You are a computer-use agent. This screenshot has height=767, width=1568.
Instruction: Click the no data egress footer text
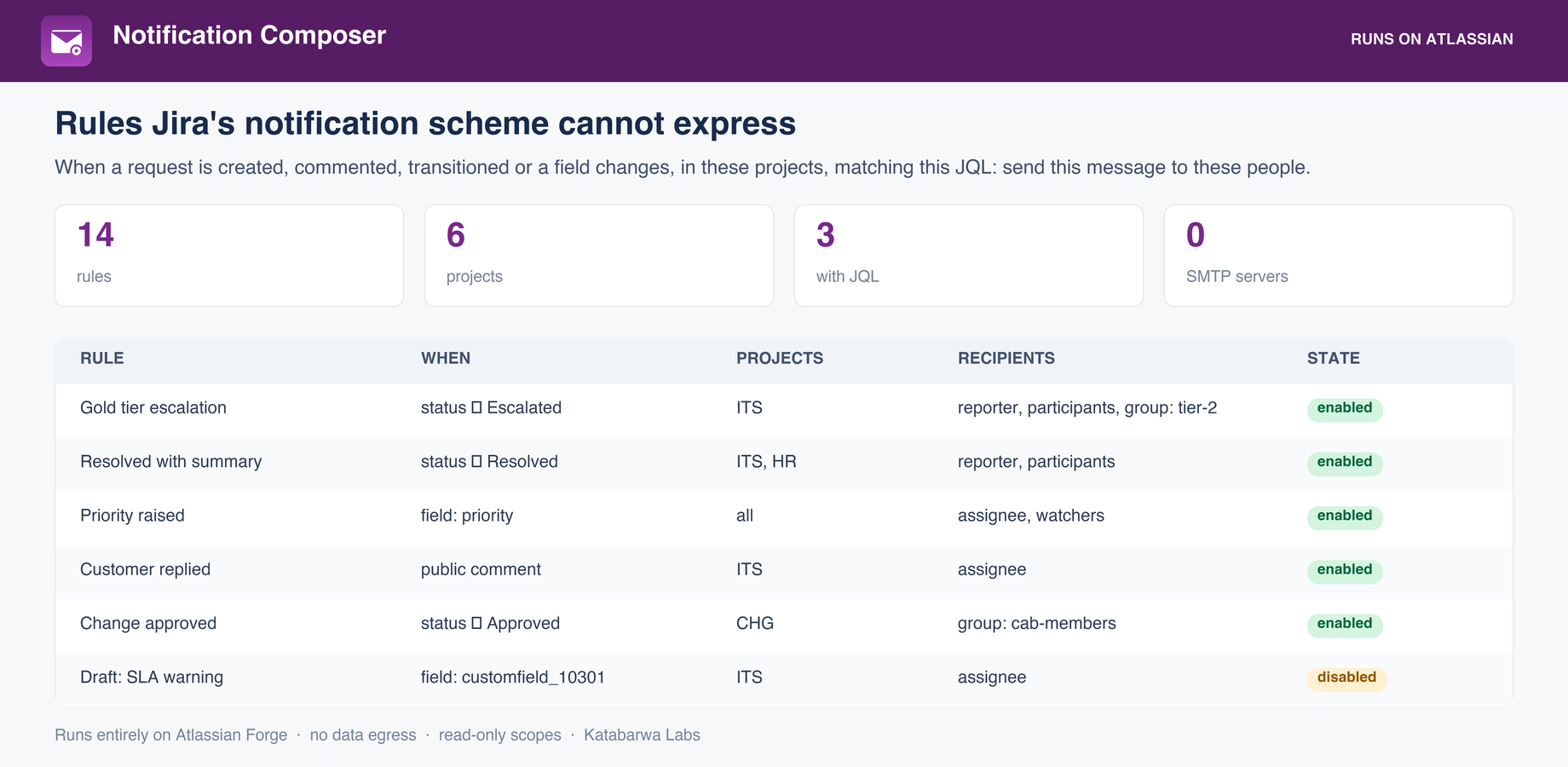(363, 735)
